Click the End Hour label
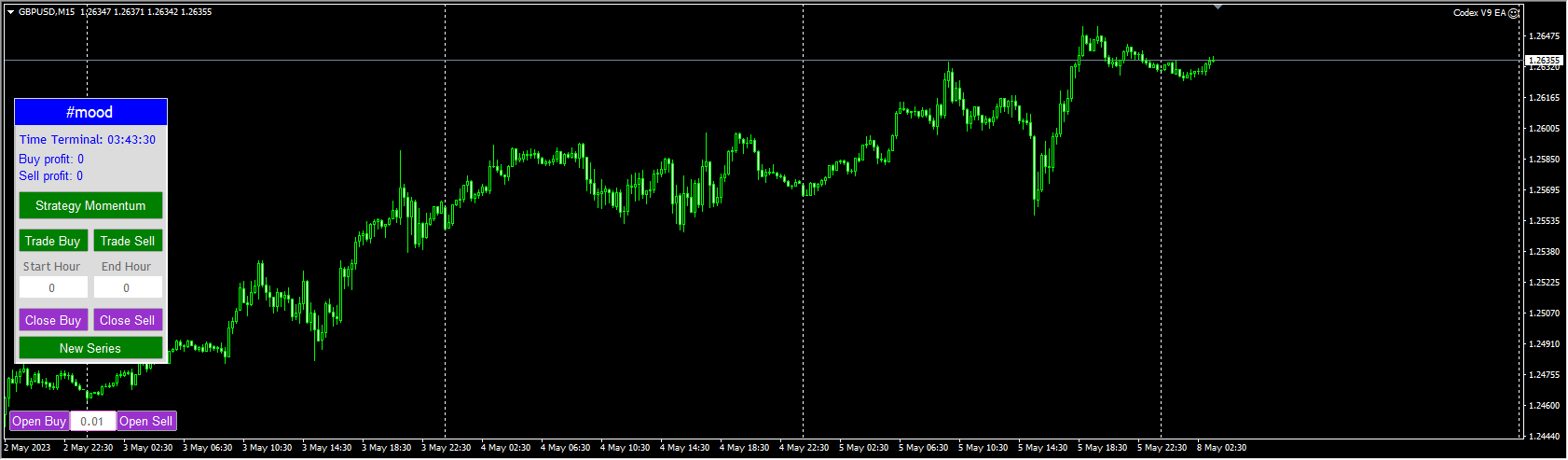The image size is (1568, 460). click(x=127, y=266)
